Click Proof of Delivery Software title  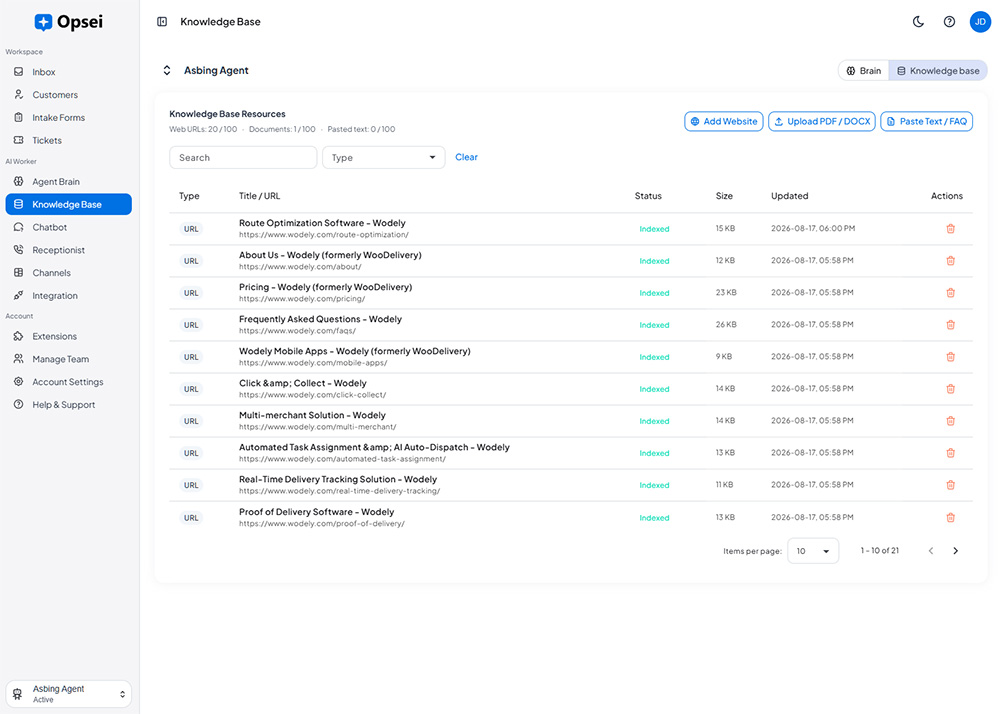[x=316, y=512]
